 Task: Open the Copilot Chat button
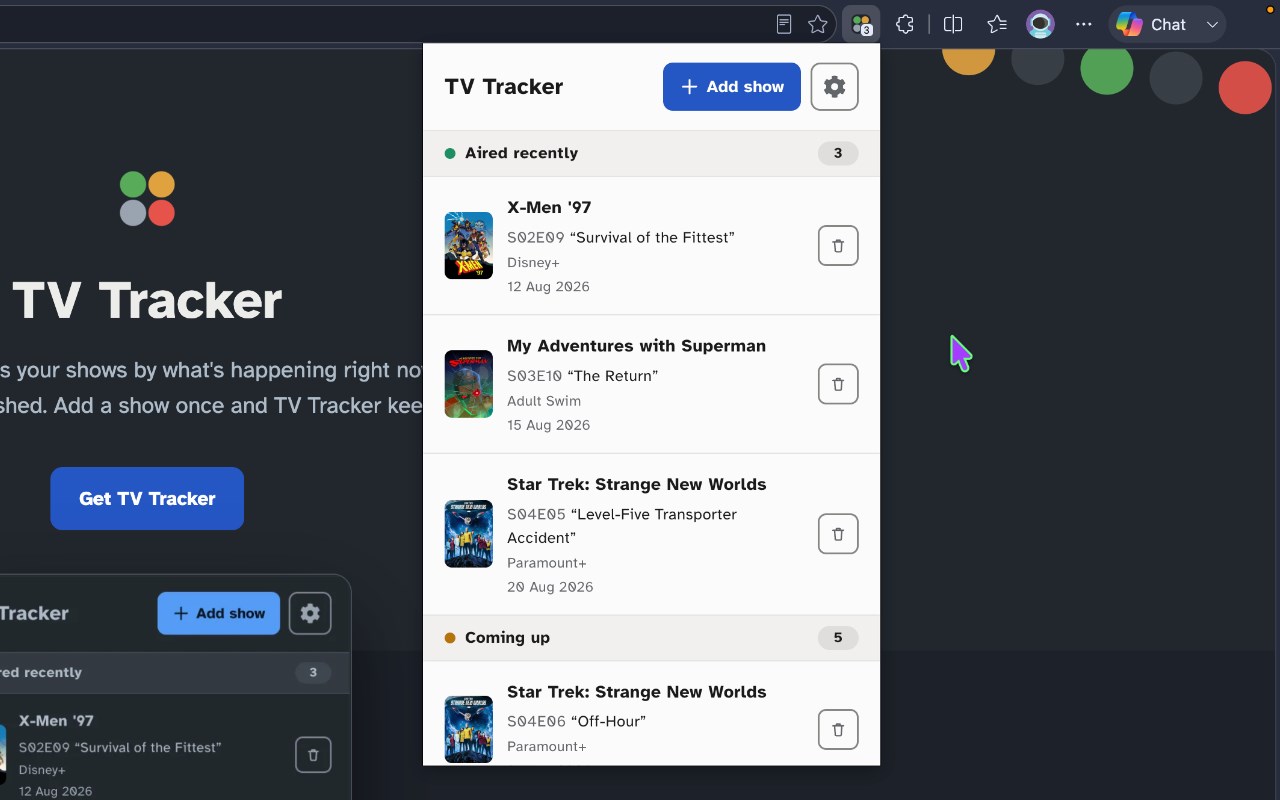click(1151, 25)
